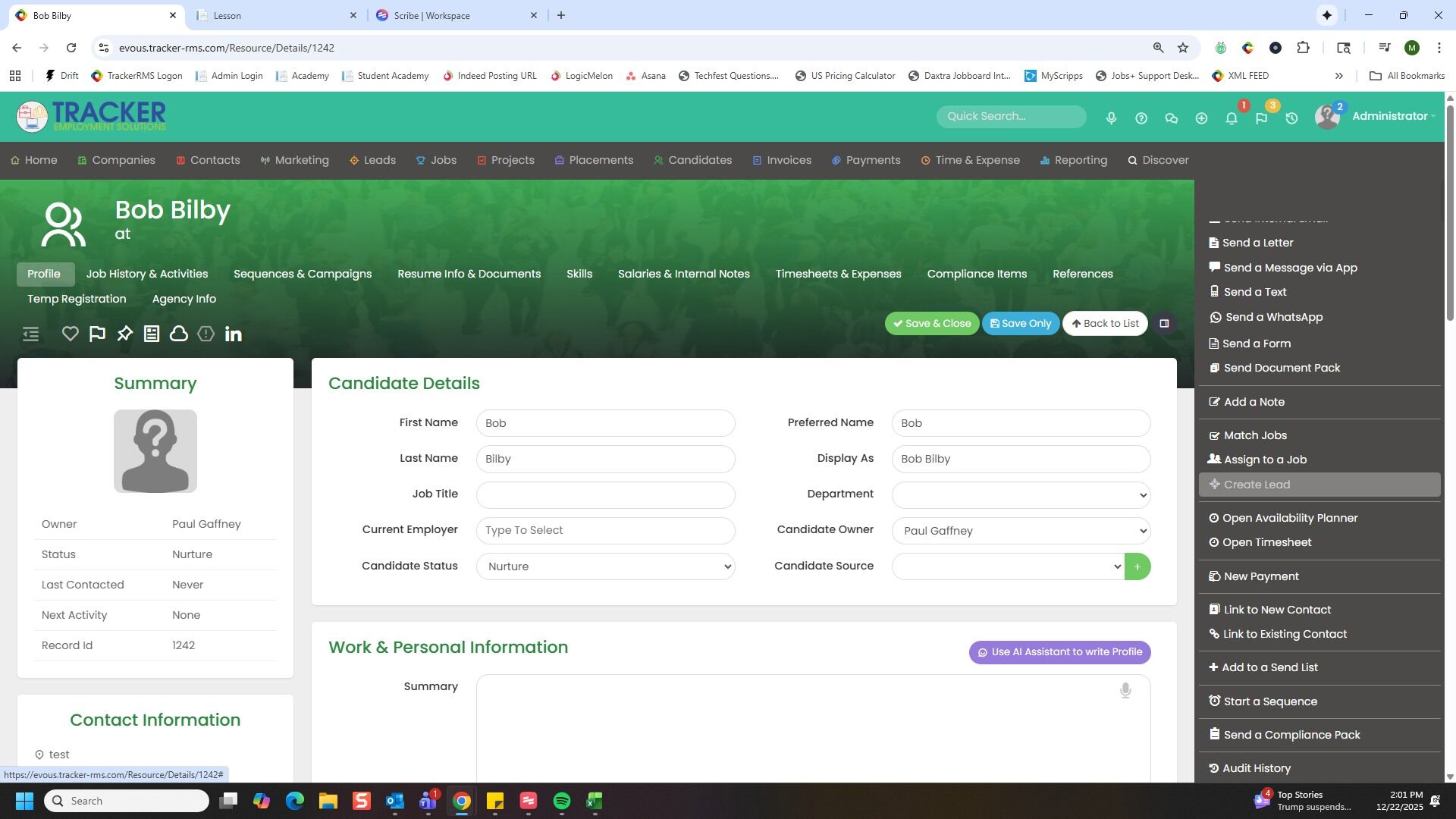This screenshot has height=819, width=1456.
Task: Click into the Job Title field
Action: pyautogui.click(x=605, y=495)
